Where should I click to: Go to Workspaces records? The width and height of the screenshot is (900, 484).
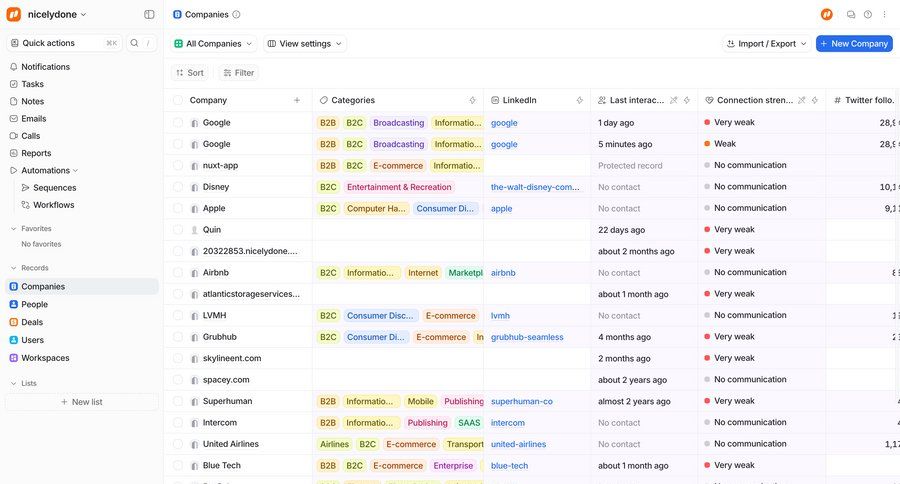pos(82,358)
